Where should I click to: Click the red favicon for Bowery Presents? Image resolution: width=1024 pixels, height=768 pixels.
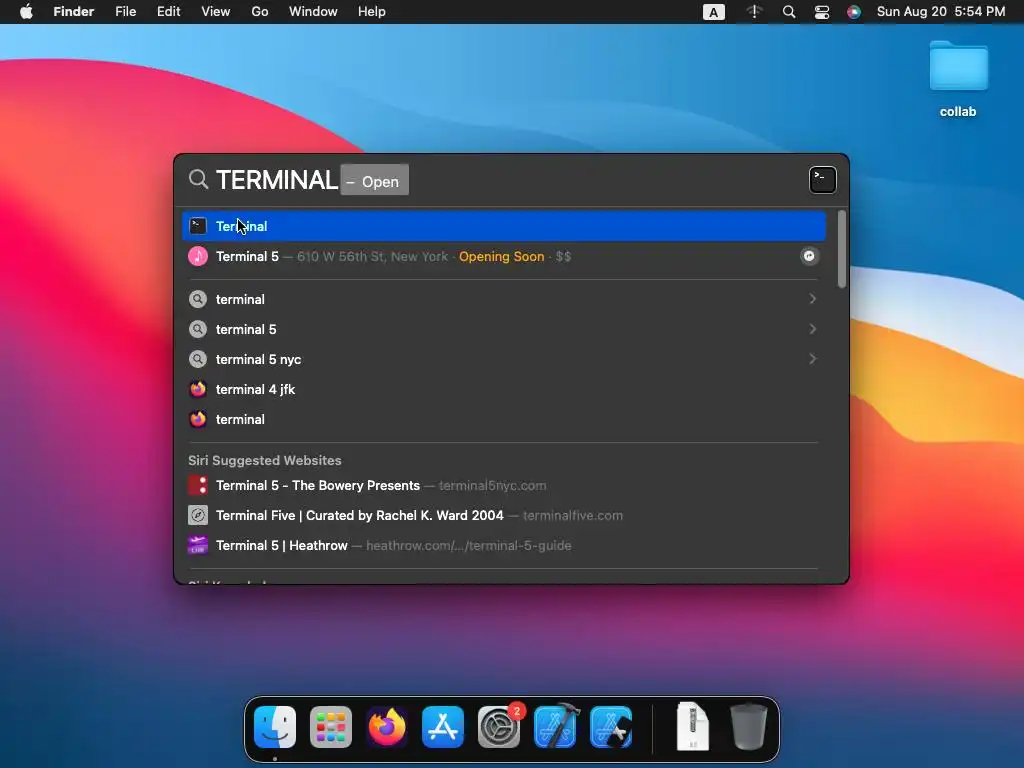(198, 485)
